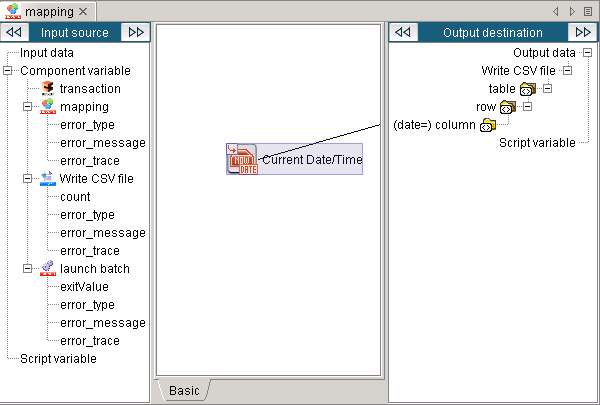The width and height of the screenshot is (600, 405).
Task: Switch to the Basic tab
Action: click(x=183, y=390)
